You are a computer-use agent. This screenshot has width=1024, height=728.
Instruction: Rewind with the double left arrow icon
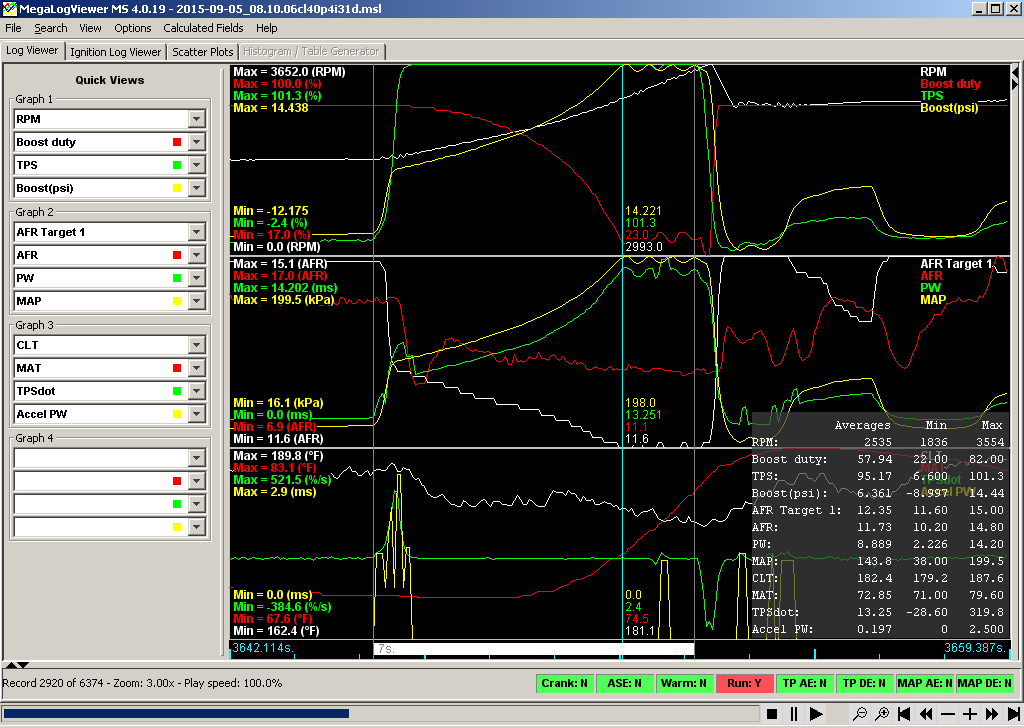[926, 714]
